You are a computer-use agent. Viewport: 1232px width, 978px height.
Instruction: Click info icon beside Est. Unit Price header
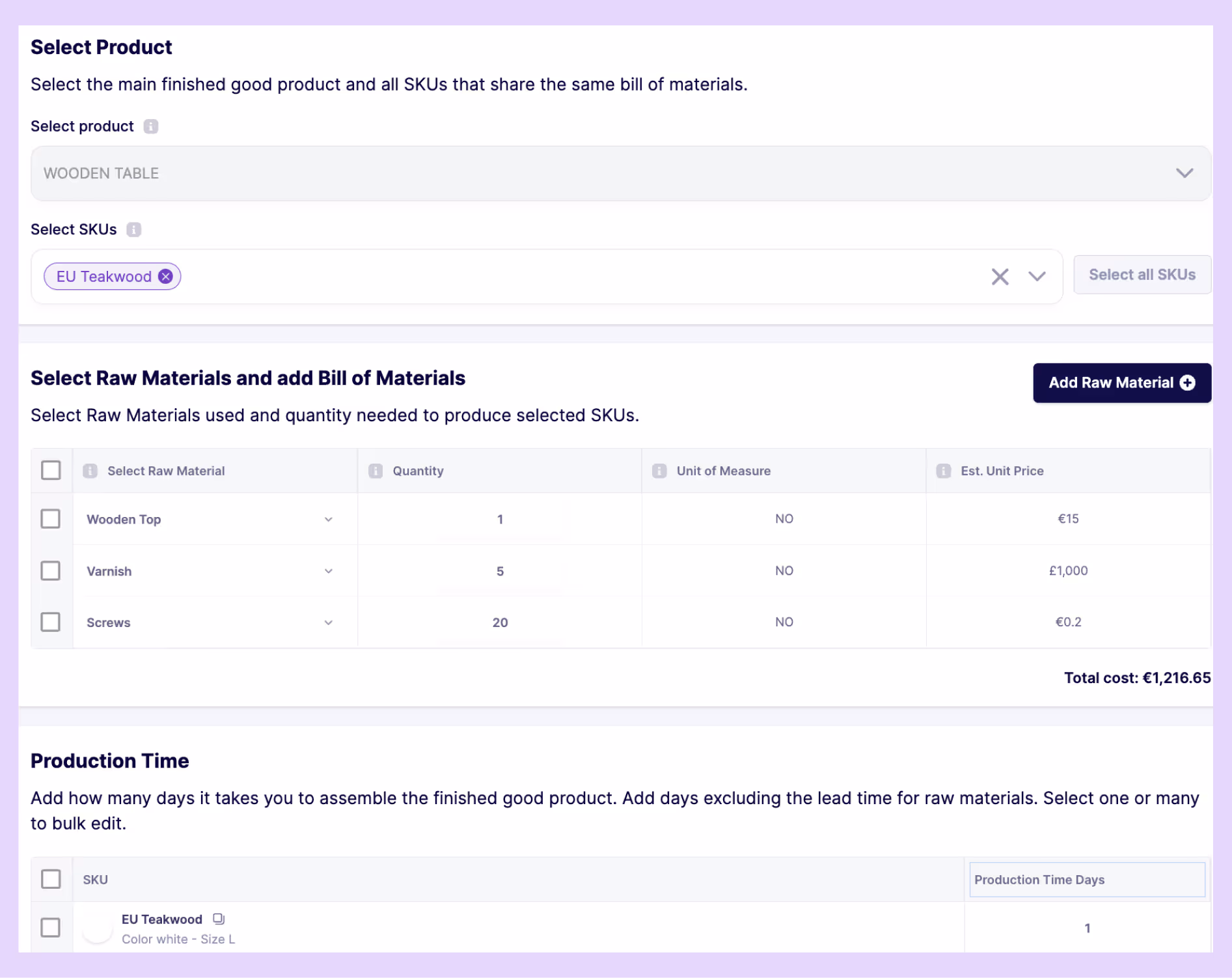coord(944,471)
